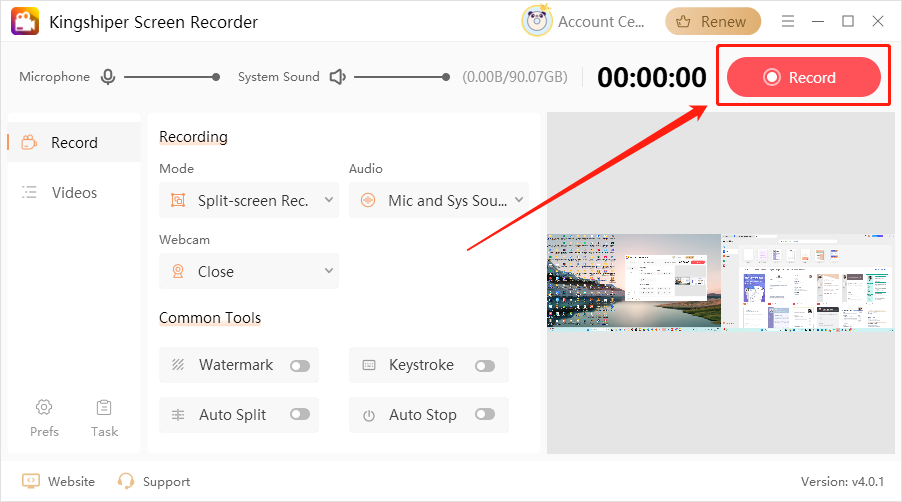Mute the microphone icon
Screen dimensions: 902x502
coord(108,76)
